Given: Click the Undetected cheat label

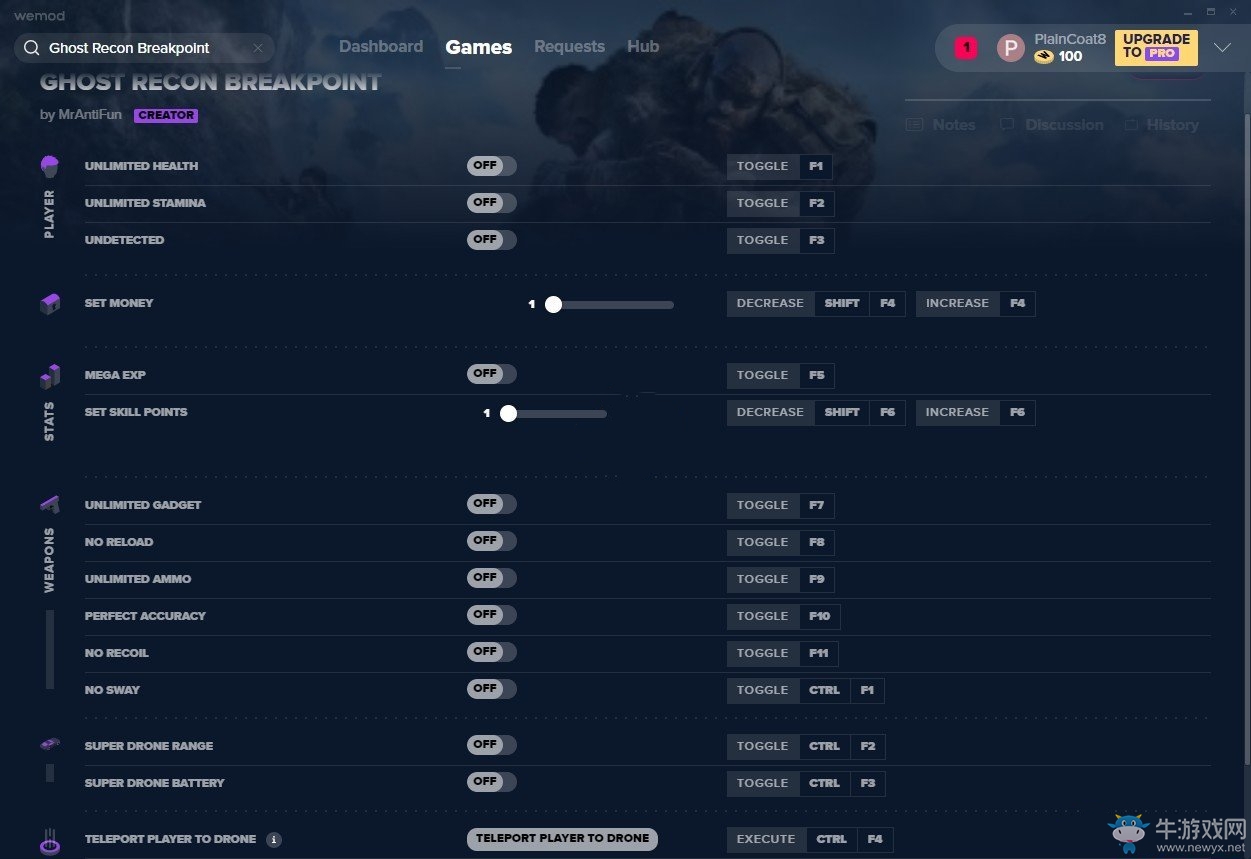Looking at the screenshot, I should 124,240.
